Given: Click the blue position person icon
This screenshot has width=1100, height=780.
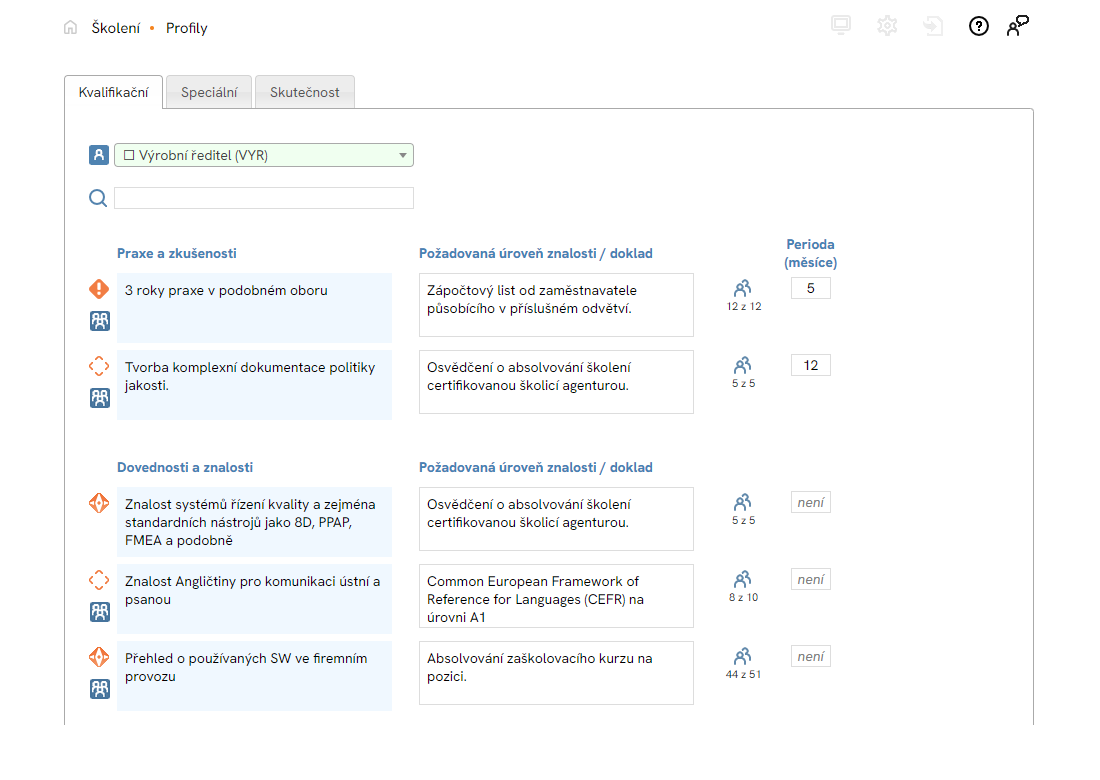Looking at the screenshot, I should [98, 155].
